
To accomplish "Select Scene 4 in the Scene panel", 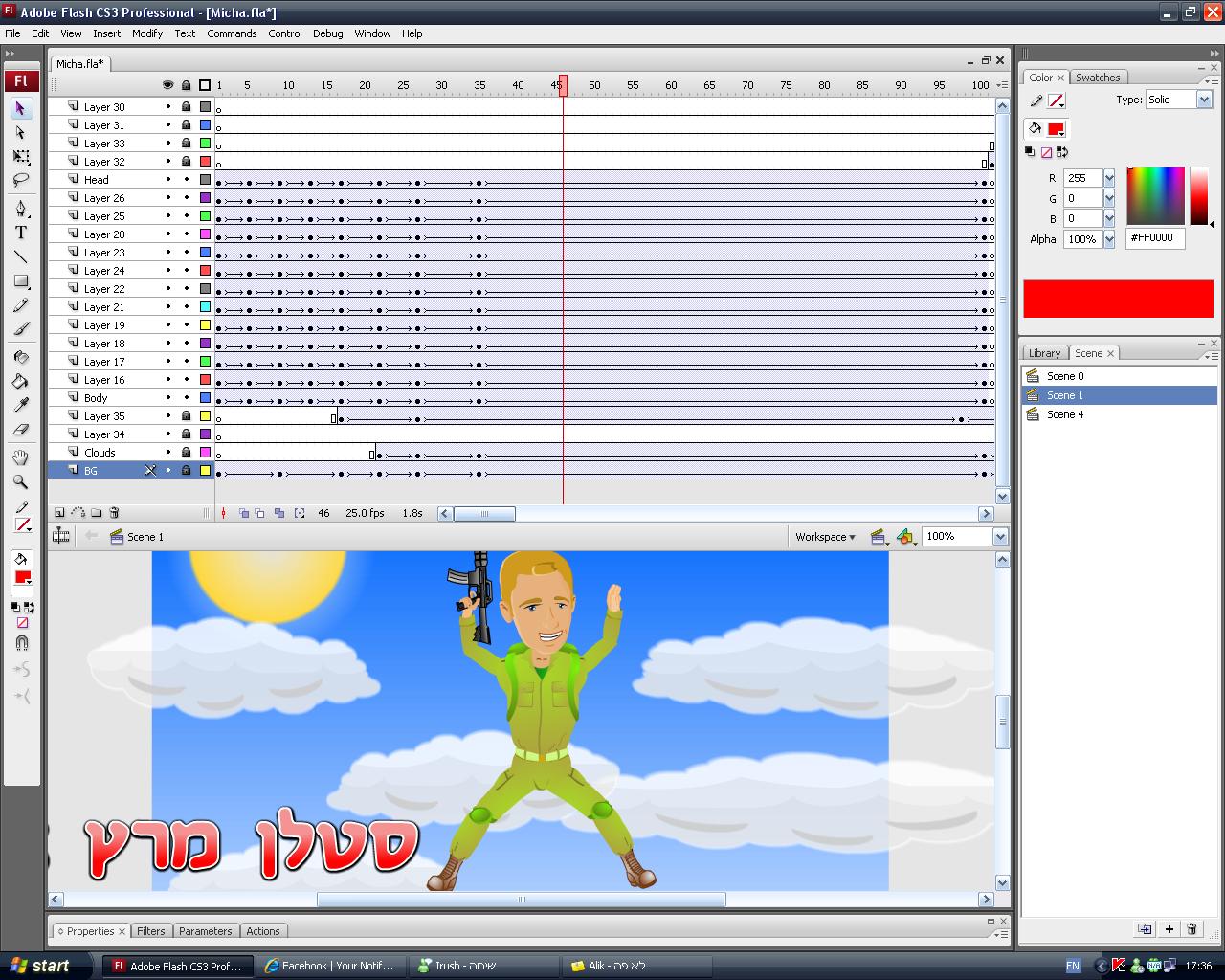I will [x=1064, y=414].
